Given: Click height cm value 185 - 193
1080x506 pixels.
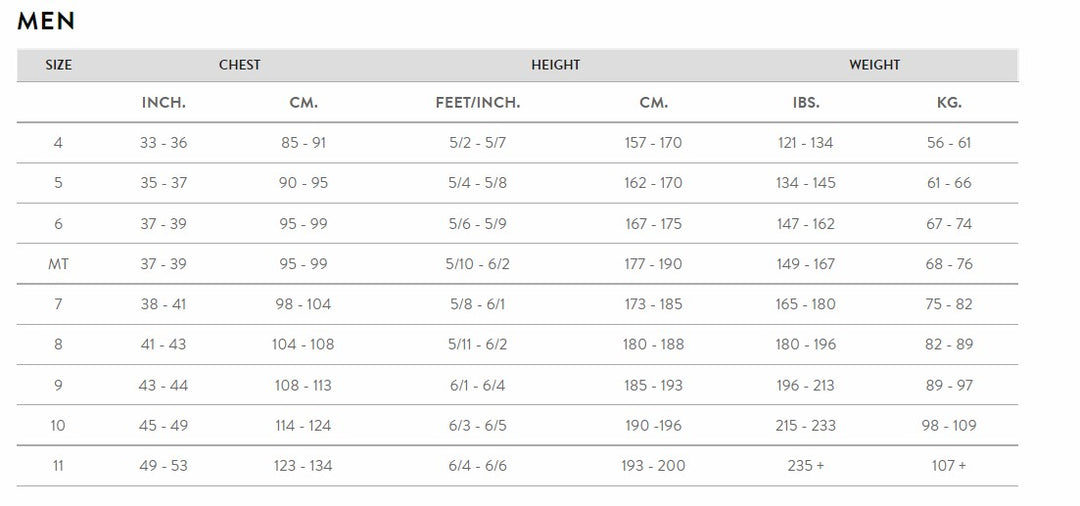Looking at the screenshot, I should (x=653, y=385).
